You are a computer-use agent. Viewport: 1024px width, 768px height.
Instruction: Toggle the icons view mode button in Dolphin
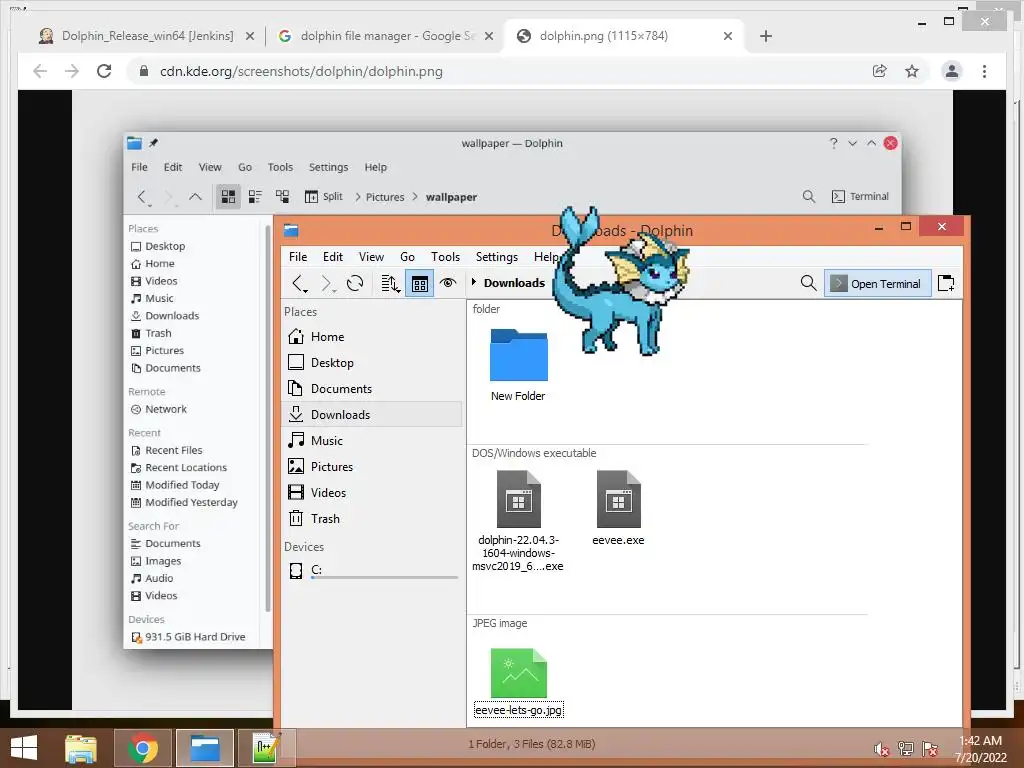pos(419,283)
